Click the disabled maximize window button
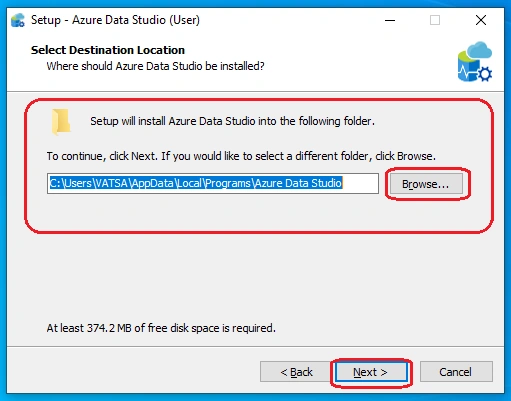Viewport: 511px width, 401px height. coord(435,20)
